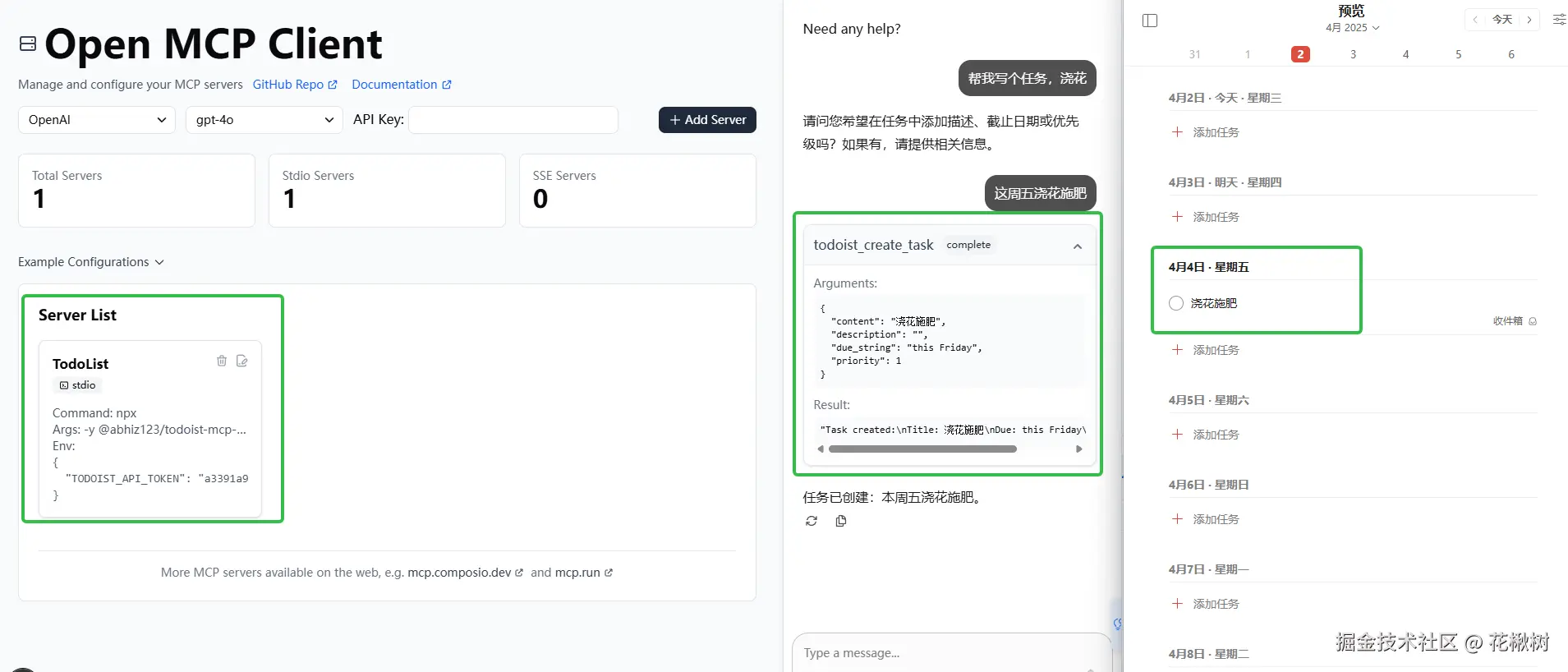The image size is (1568, 672).
Task: Click the TodoList server name
Action: [x=80, y=364]
